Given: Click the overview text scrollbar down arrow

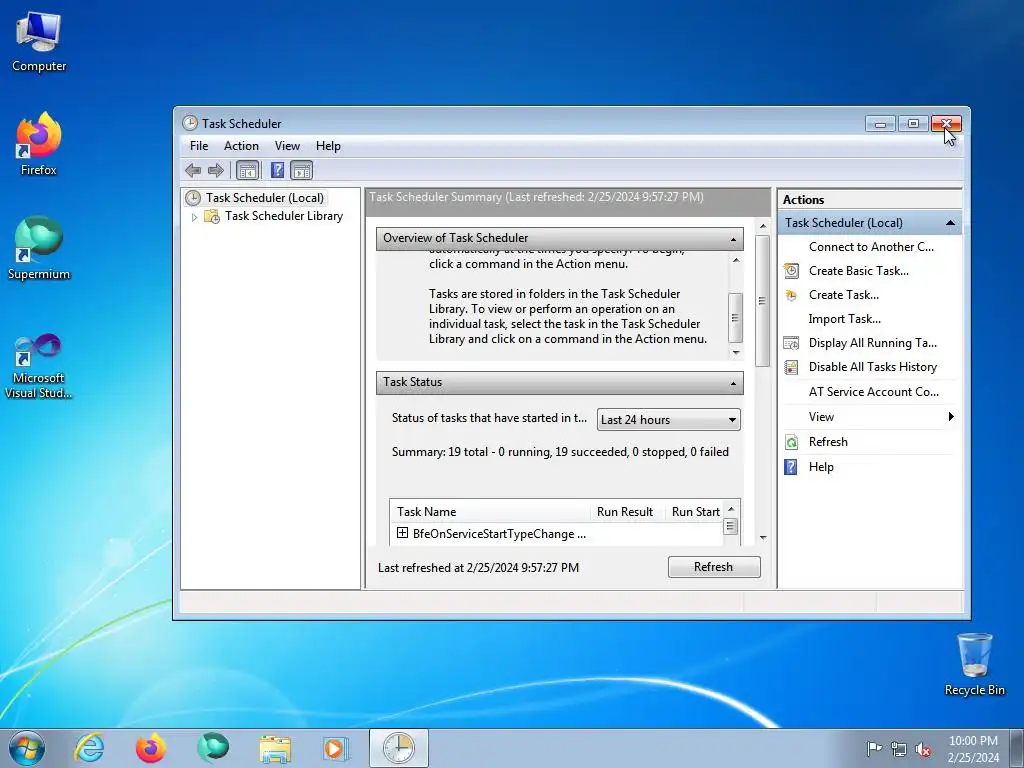Looking at the screenshot, I should point(735,353).
